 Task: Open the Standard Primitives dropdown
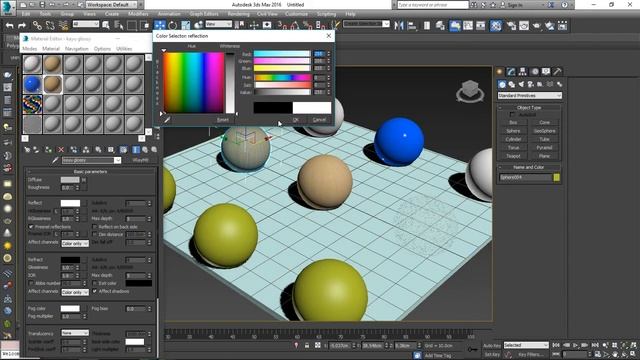click(529, 96)
